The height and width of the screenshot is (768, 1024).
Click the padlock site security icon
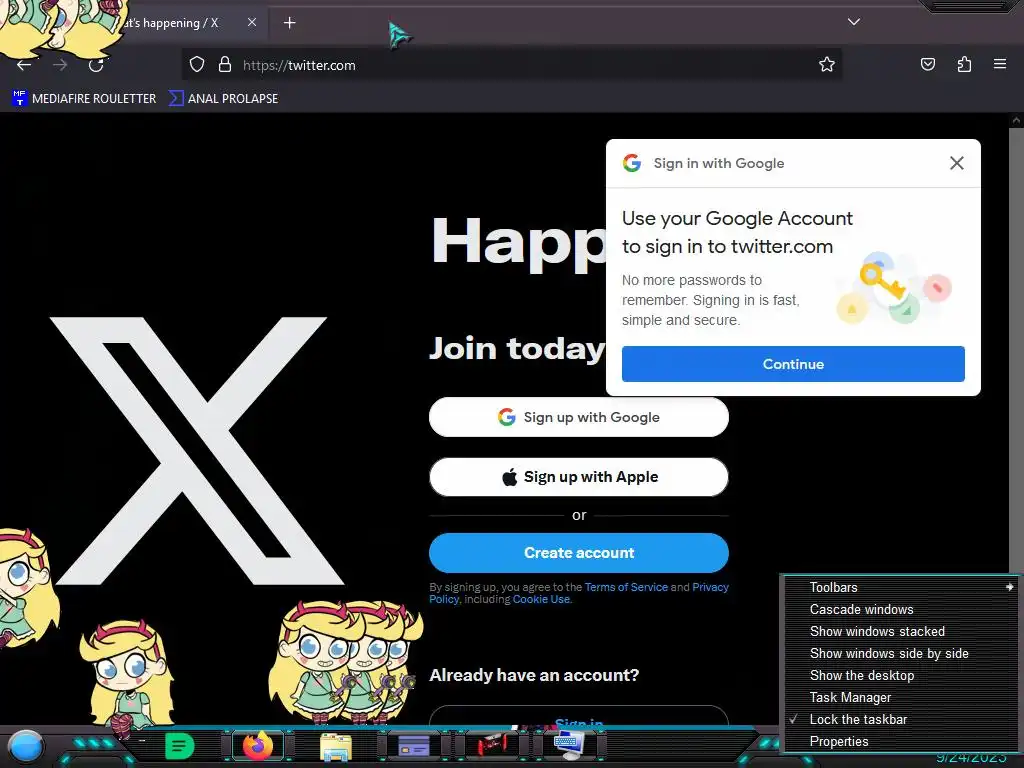pos(225,65)
